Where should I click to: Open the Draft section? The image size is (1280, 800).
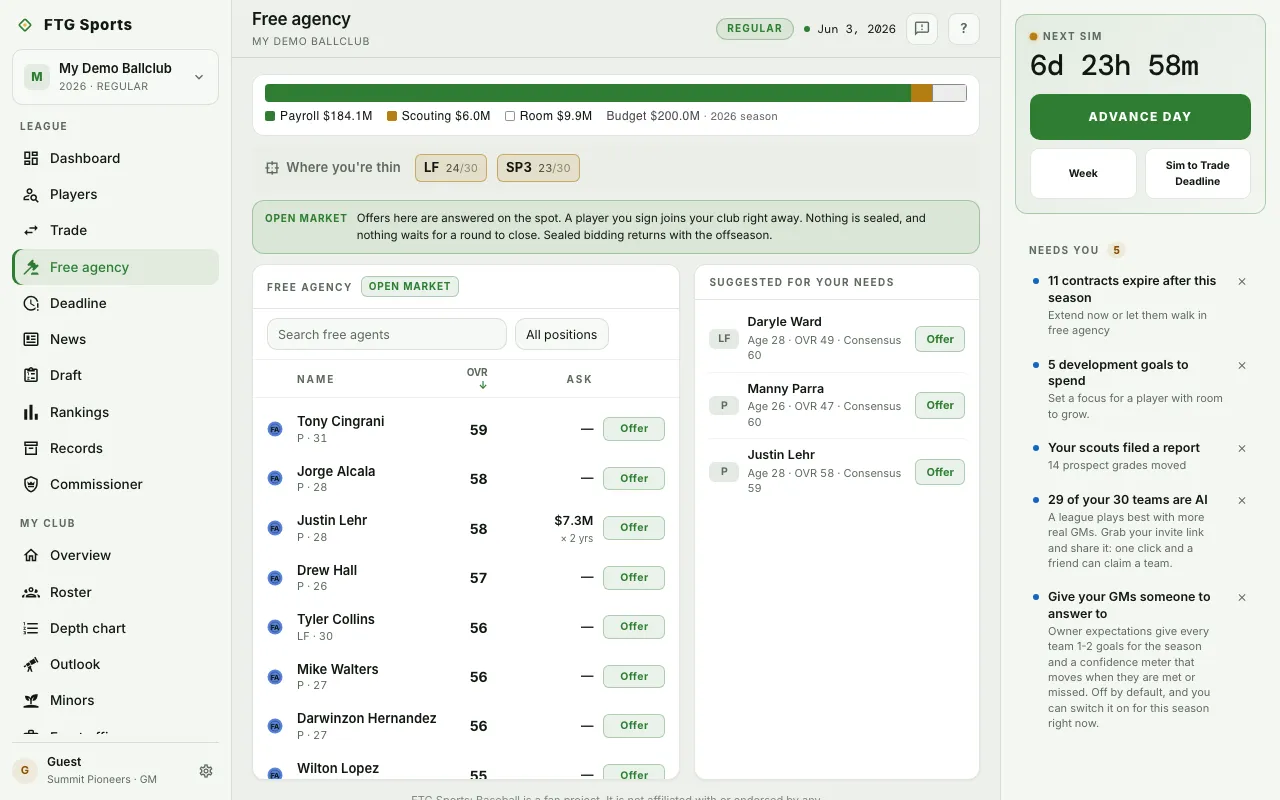click(115, 375)
